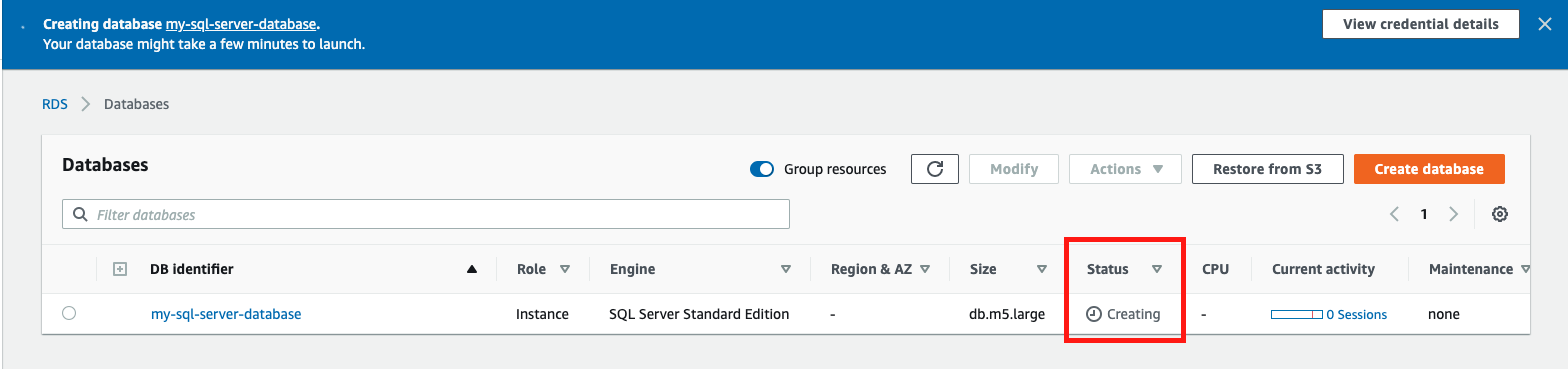Viewport: 1568px width, 369px height.
Task: Sort by Size column
Action: (x=1042, y=269)
